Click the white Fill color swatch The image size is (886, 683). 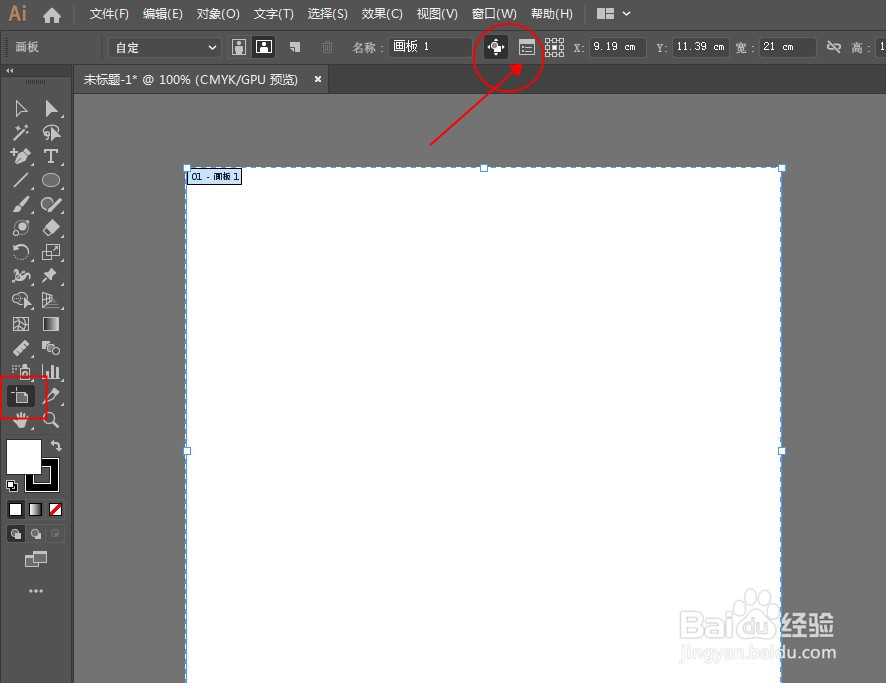coord(23,456)
